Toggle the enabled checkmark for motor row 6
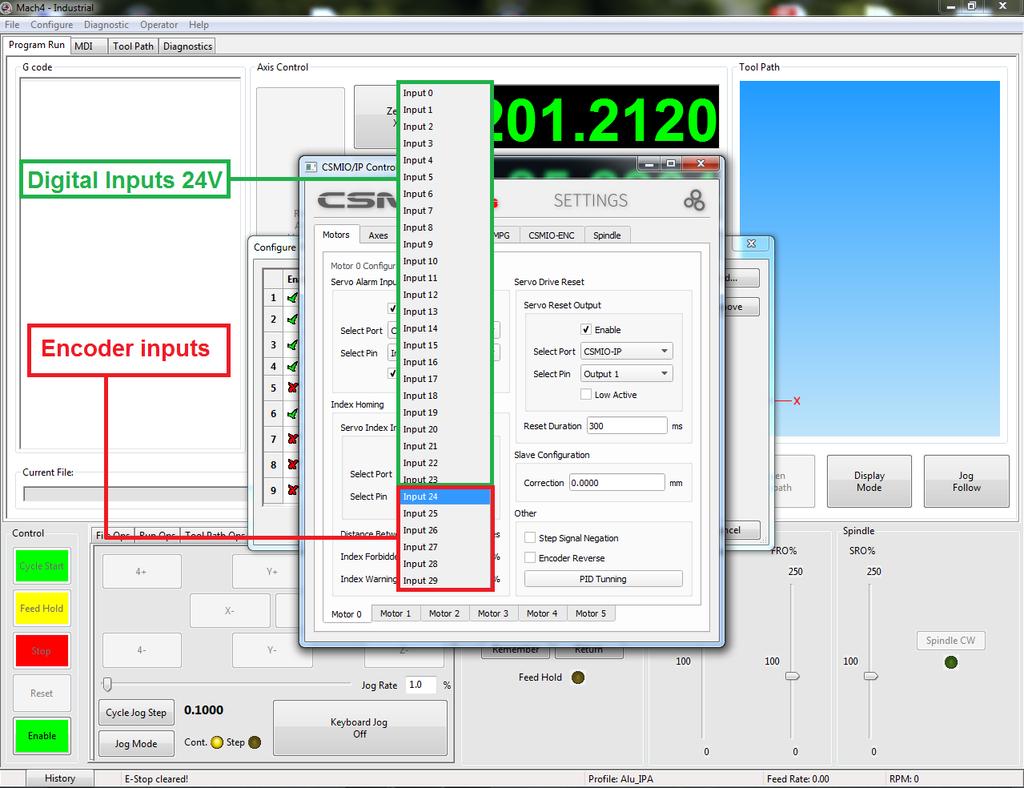1024x788 pixels. coord(293,413)
